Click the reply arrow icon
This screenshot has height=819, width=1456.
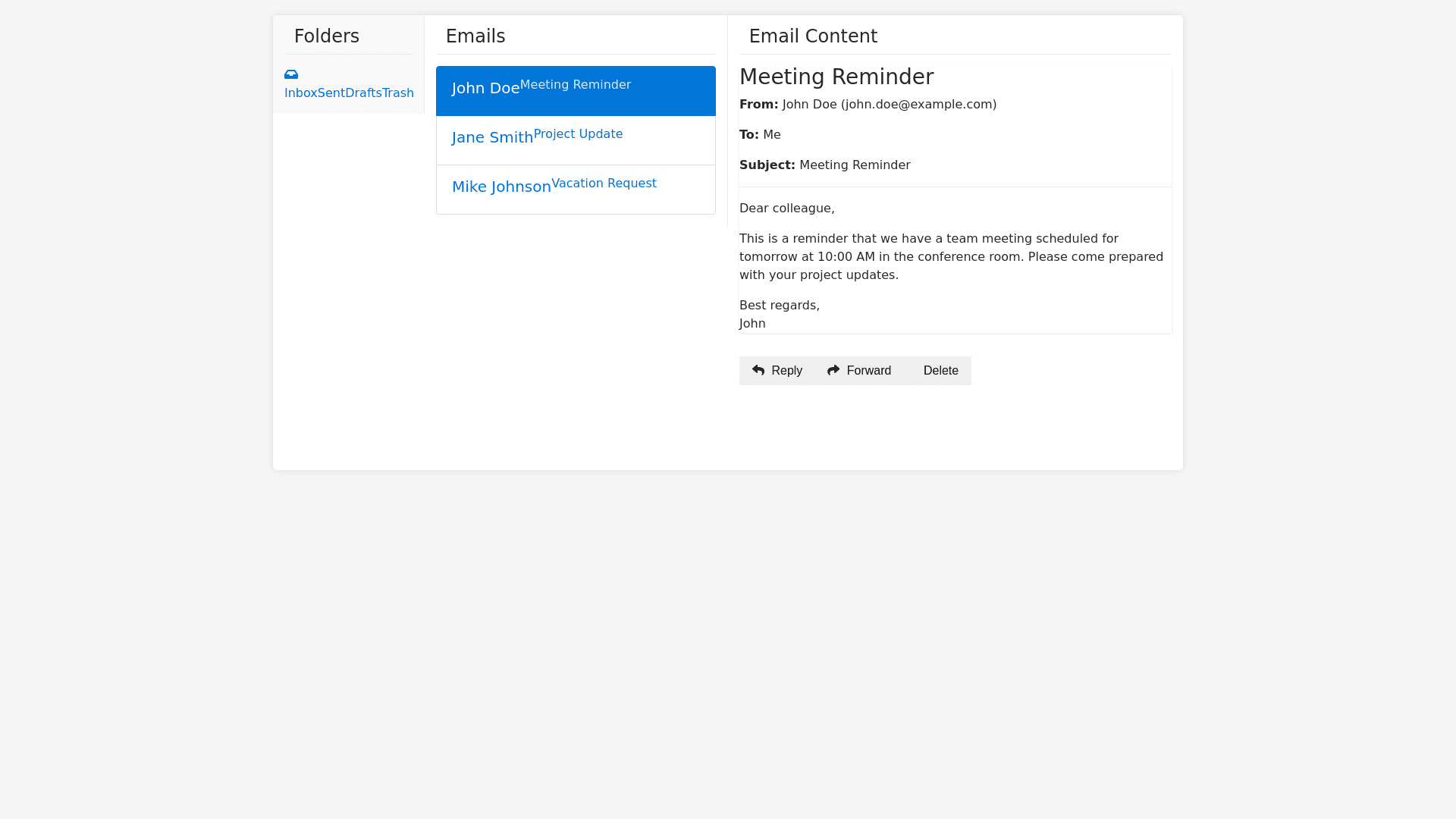[758, 370]
